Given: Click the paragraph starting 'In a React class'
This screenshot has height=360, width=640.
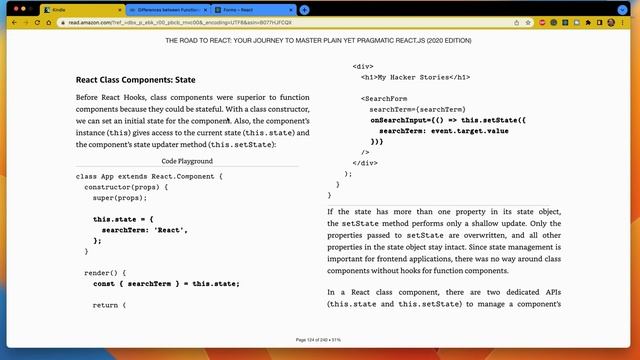Looking at the screenshot, I should tap(444, 298).
